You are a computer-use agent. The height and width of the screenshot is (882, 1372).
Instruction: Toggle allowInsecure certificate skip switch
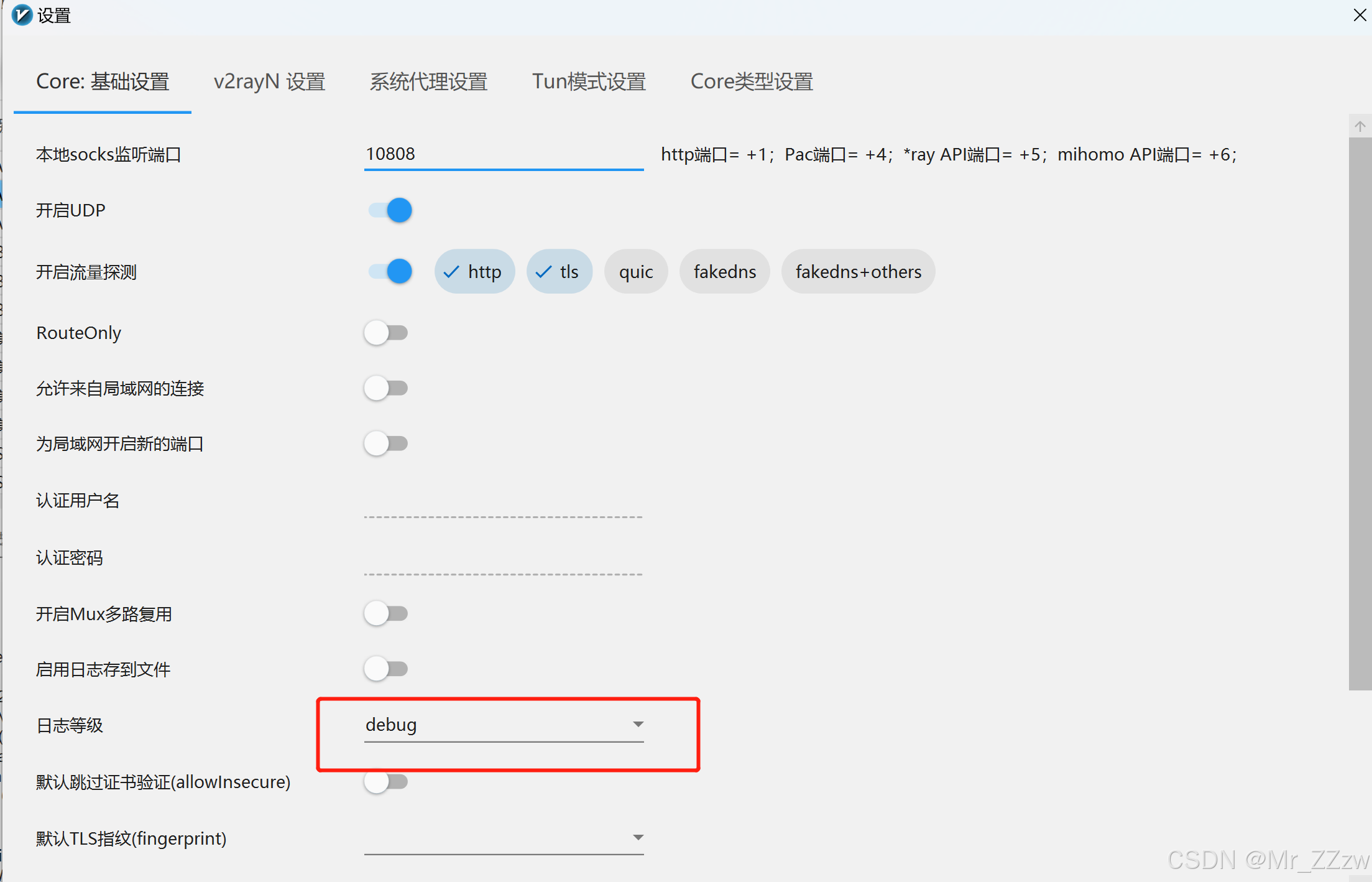pyautogui.click(x=386, y=782)
